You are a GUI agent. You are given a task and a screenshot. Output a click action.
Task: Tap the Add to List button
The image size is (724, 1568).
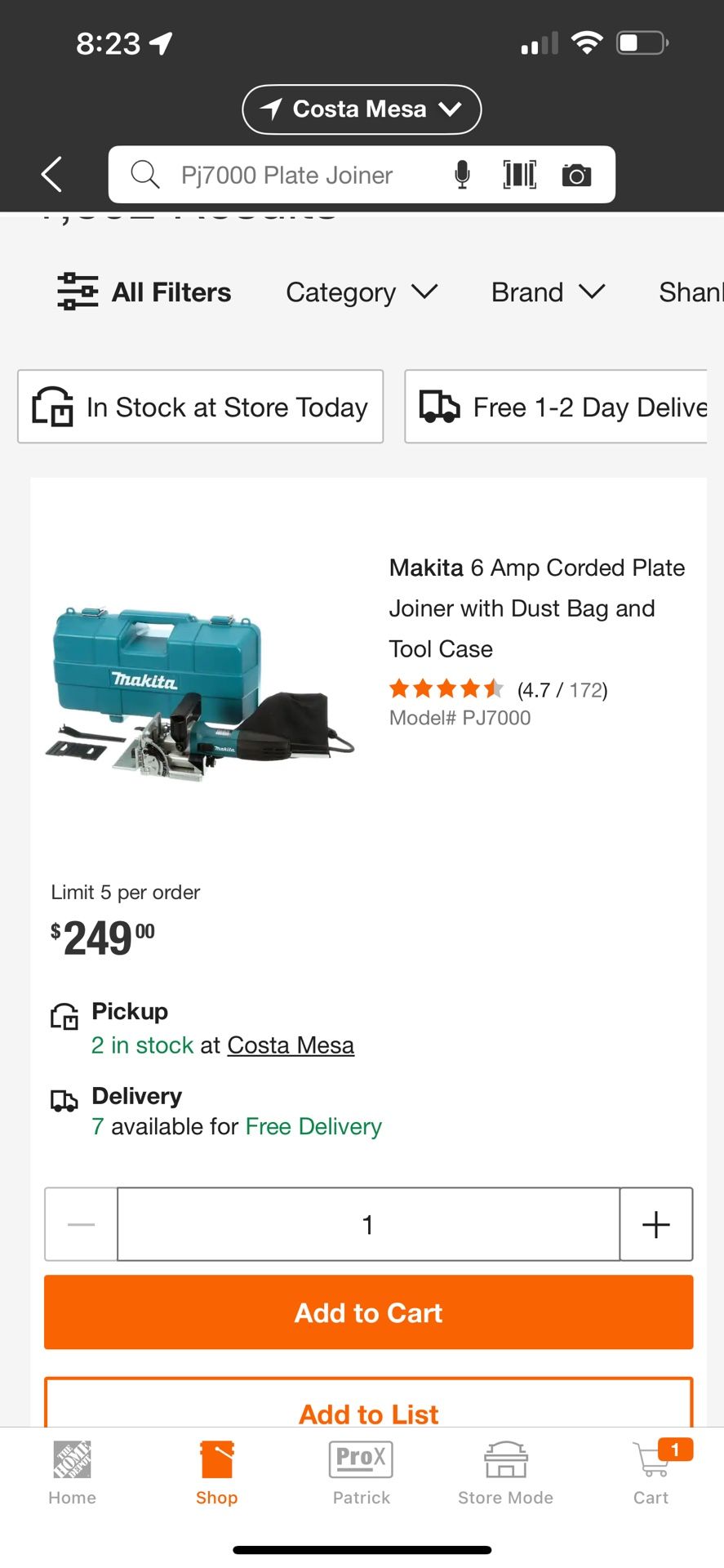click(x=368, y=1407)
